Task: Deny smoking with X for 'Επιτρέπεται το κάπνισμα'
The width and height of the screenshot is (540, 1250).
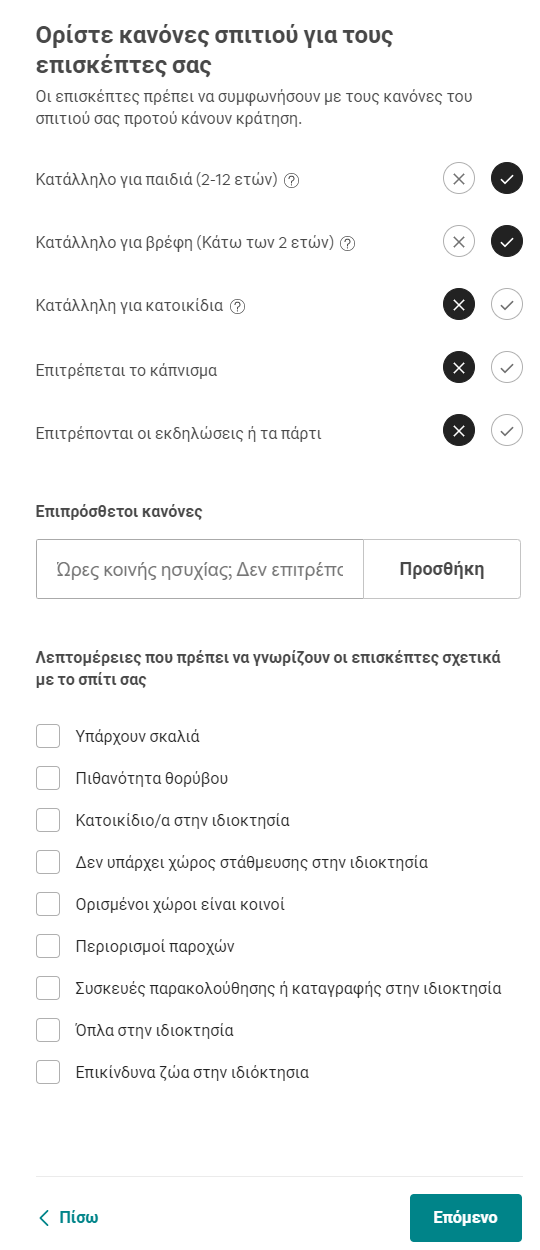Action: pos(459,368)
